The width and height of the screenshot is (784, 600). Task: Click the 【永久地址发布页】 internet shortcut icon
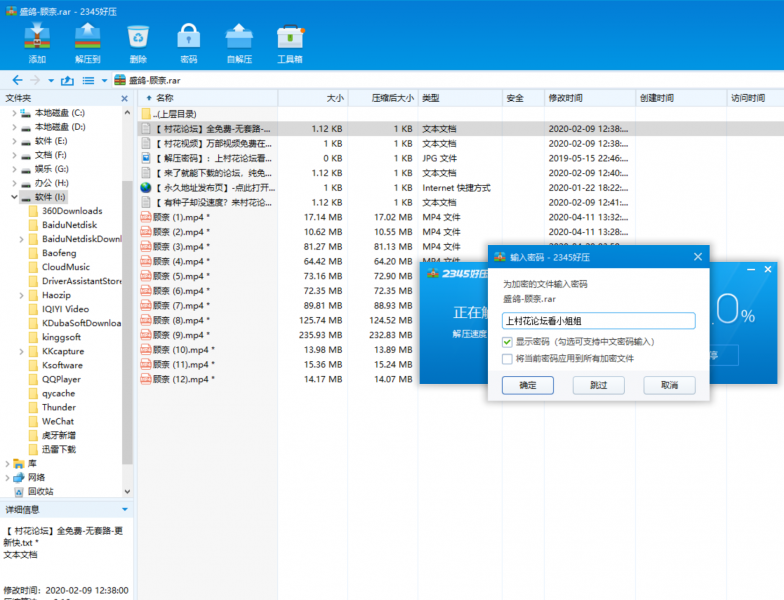click(x=146, y=188)
